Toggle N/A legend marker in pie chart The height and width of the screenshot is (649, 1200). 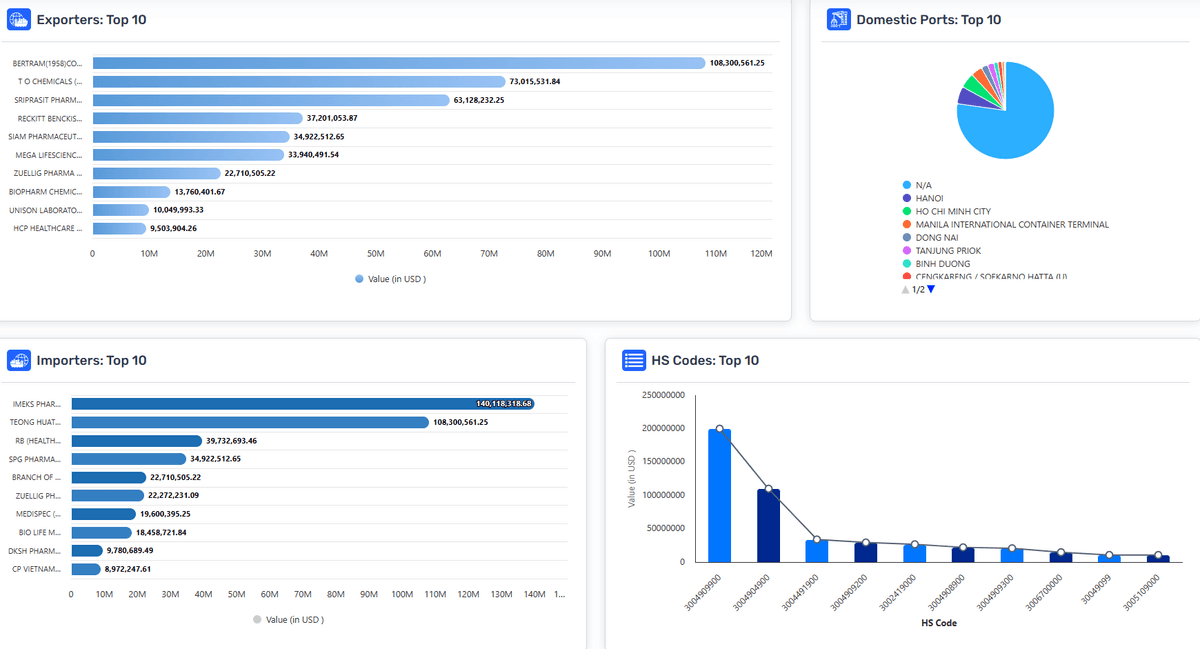pyautogui.click(x=907, y=185)
